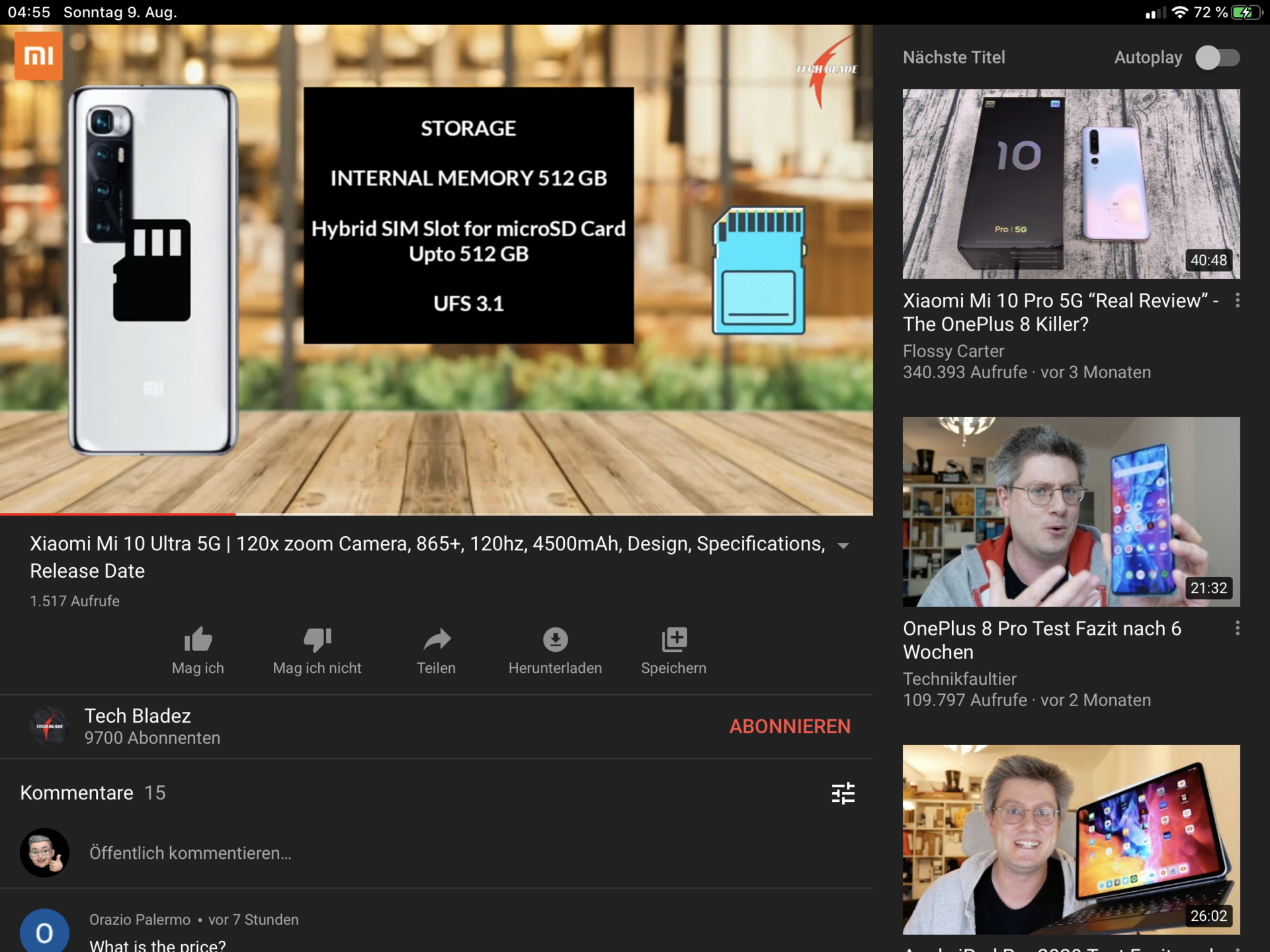The height and width of the screenshot is (952, 1270).
Task: Open Orazio Palermo's commenter name
Action: (x=140, y=920)
